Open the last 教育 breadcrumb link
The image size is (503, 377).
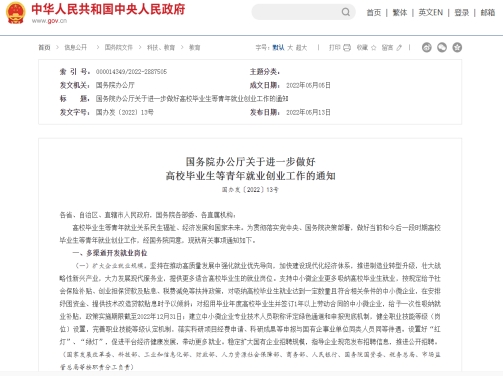pyautogui.click(x=195, y=48)
